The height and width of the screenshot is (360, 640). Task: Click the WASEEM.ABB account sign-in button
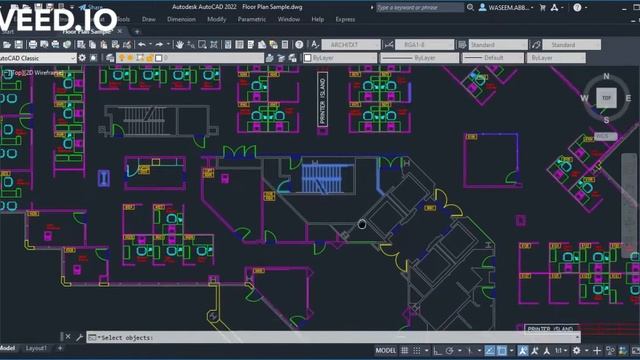(x=506, y=7)
